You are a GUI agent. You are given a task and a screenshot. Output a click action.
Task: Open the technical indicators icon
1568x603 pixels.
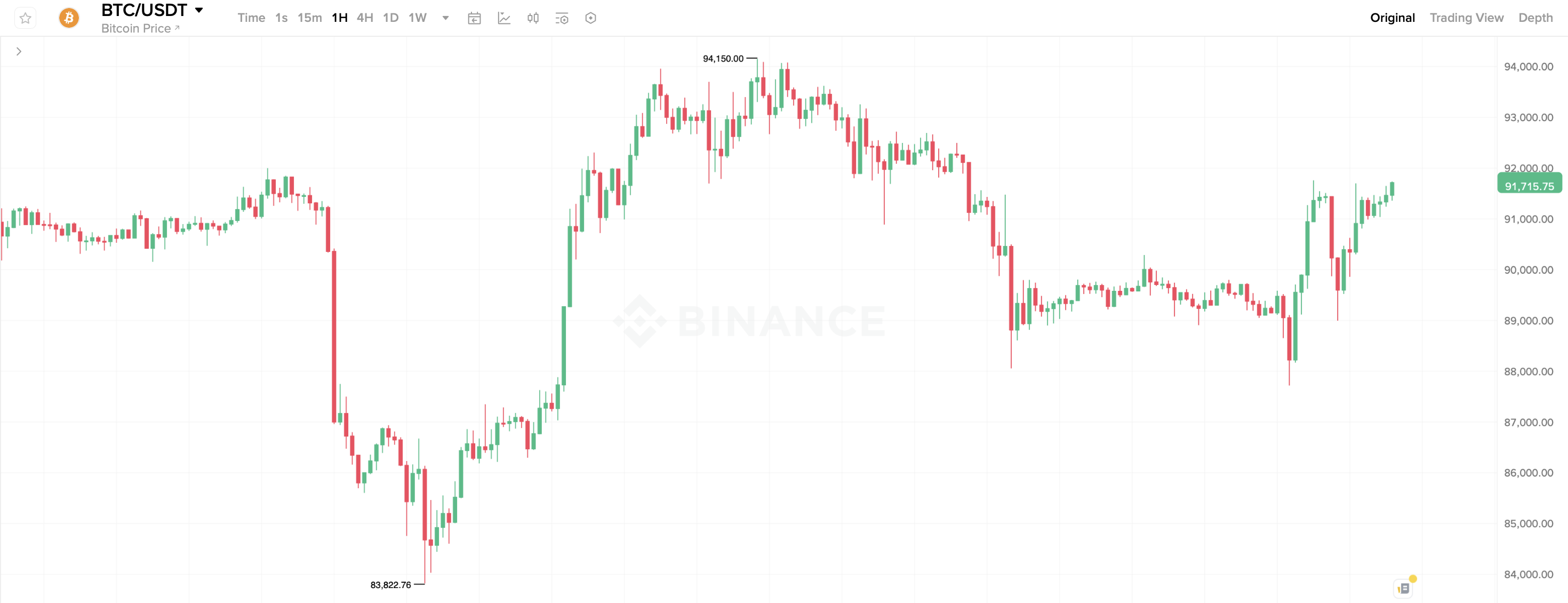(x=504, y=18)
